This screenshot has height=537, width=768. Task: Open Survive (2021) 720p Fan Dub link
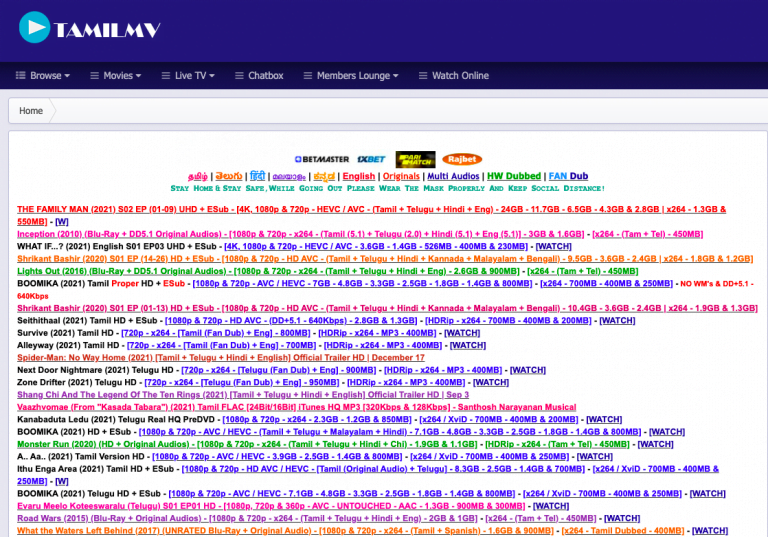[x=216, y=333]
